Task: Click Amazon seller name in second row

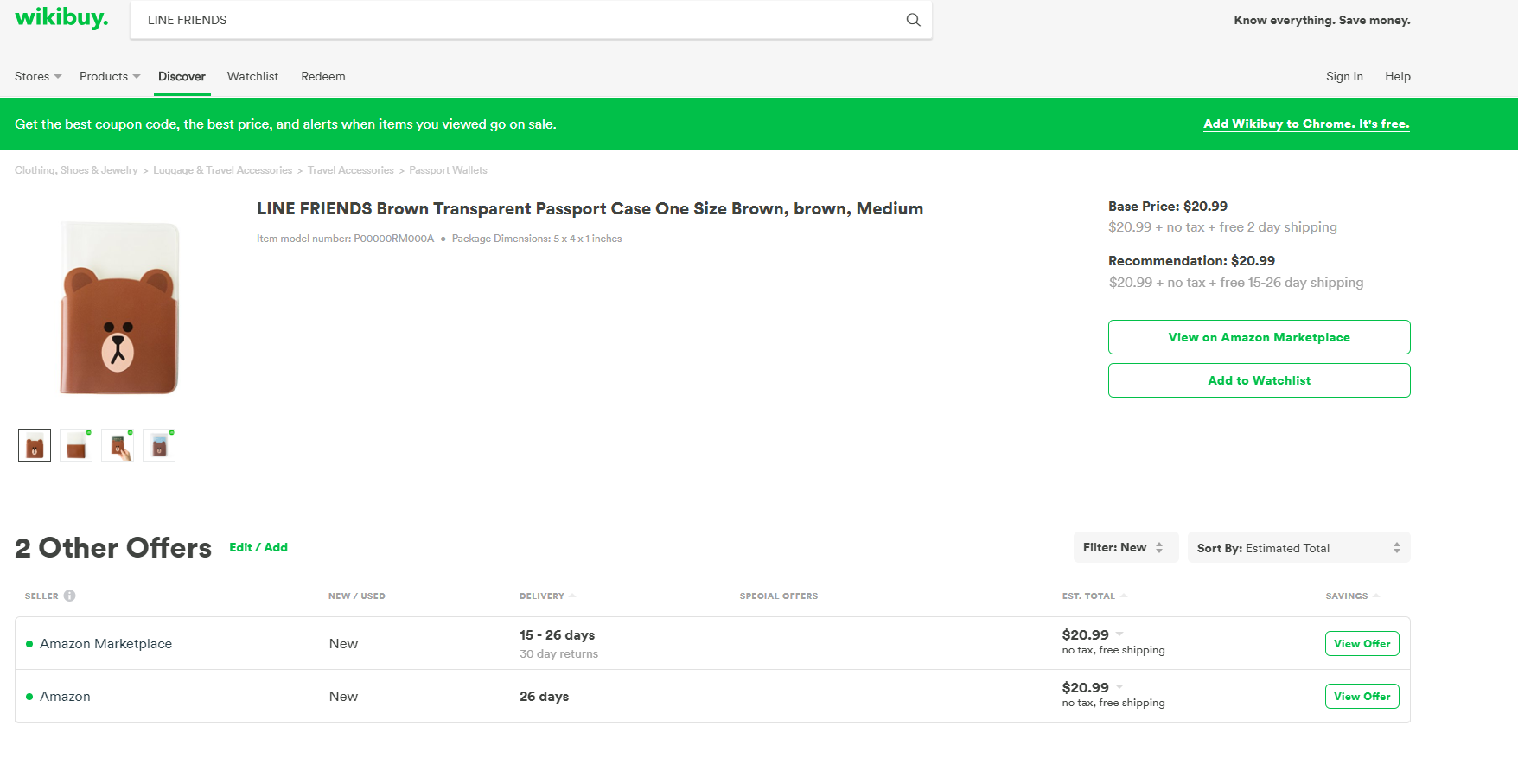Action: [x=65, y=697]
